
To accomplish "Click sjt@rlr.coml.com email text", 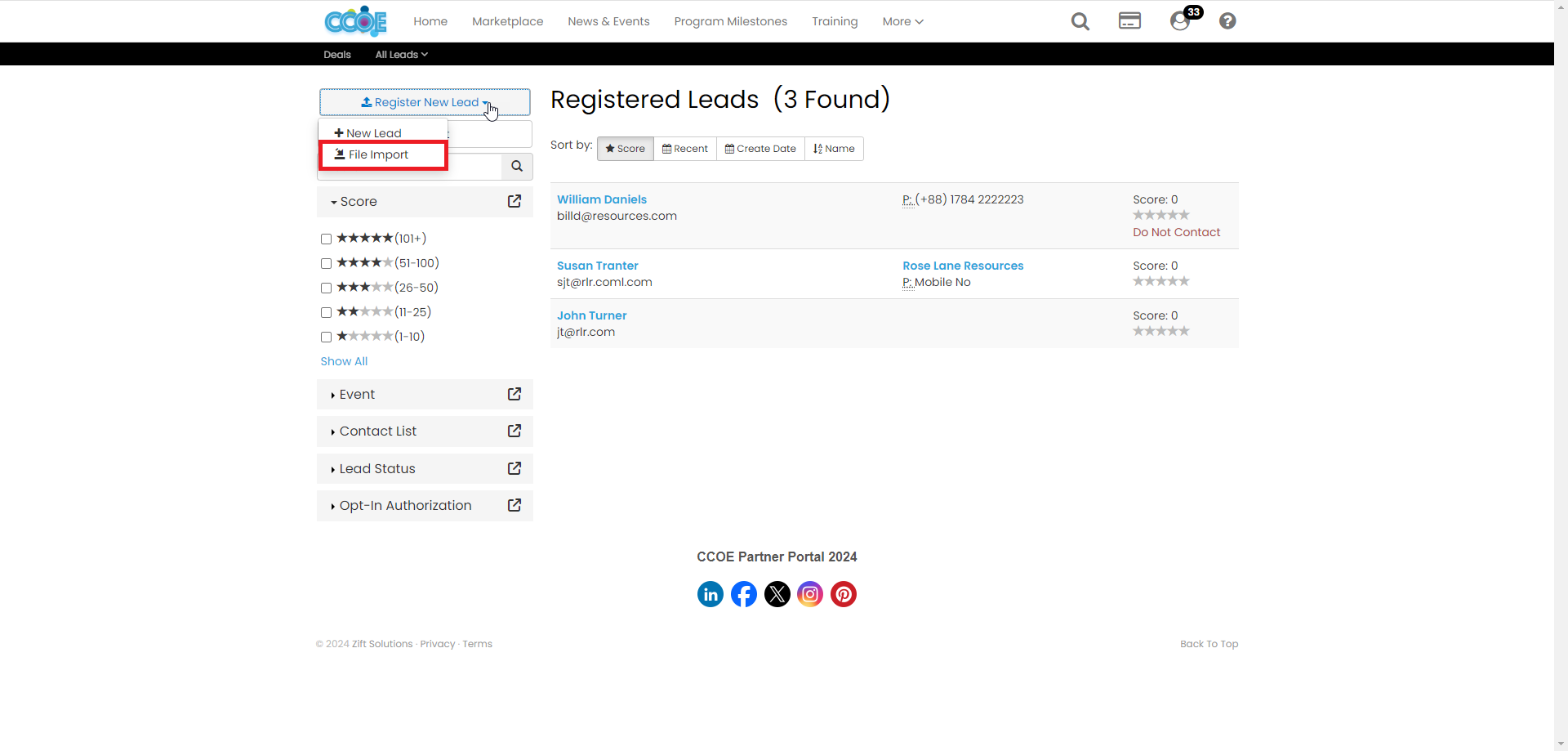I will click(x=604, y=282).
